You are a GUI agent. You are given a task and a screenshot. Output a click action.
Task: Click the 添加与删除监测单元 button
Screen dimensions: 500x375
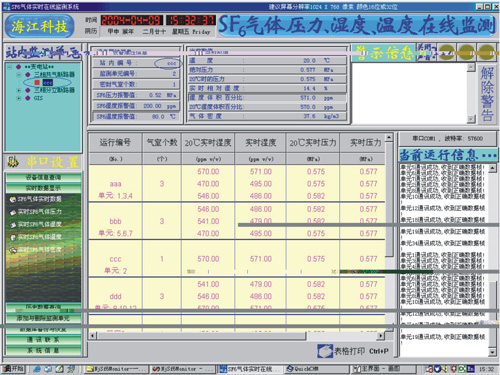point(43,318)
